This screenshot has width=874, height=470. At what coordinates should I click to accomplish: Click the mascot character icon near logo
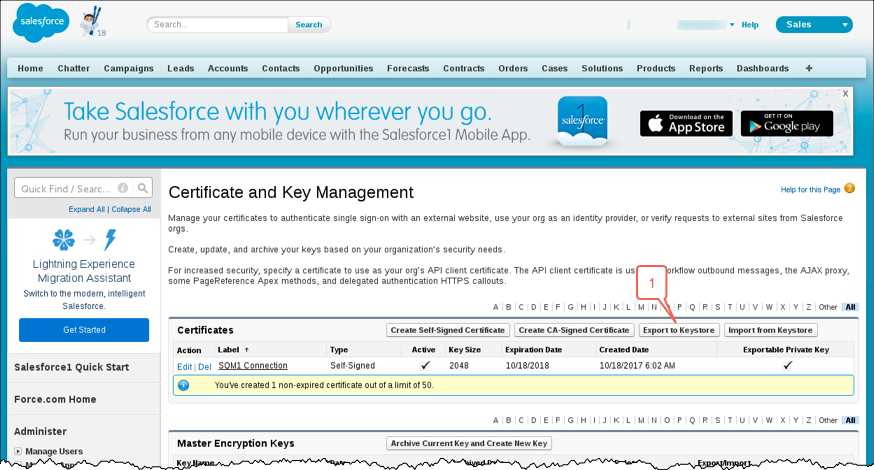click(x=91, y=22)
